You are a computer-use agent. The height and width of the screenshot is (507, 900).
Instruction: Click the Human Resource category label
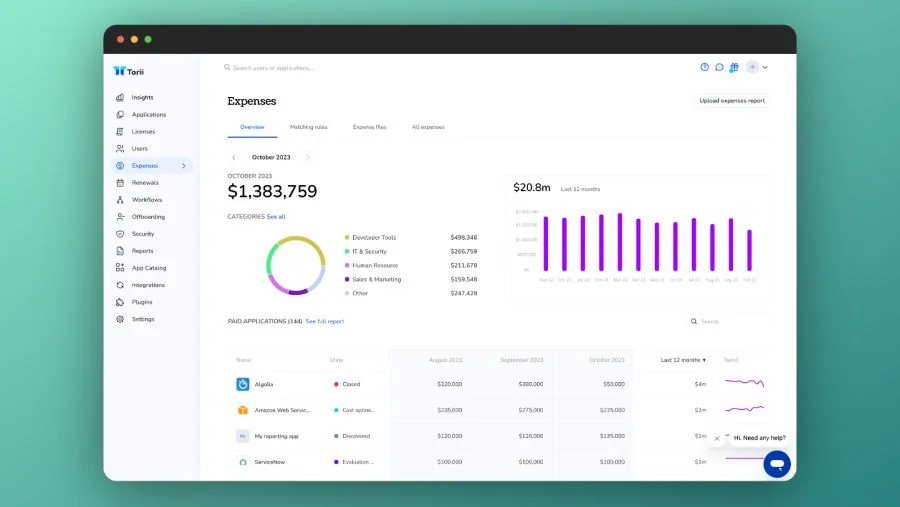[x=375, y=265]
